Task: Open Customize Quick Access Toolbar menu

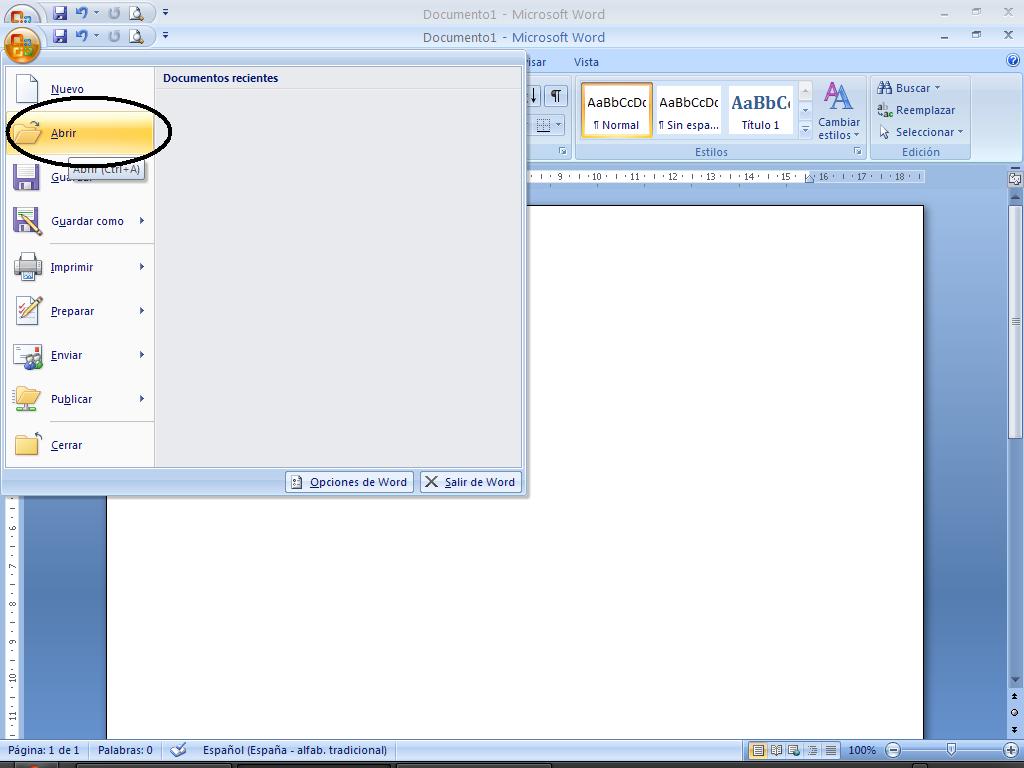Action: (x=165, y=36)
